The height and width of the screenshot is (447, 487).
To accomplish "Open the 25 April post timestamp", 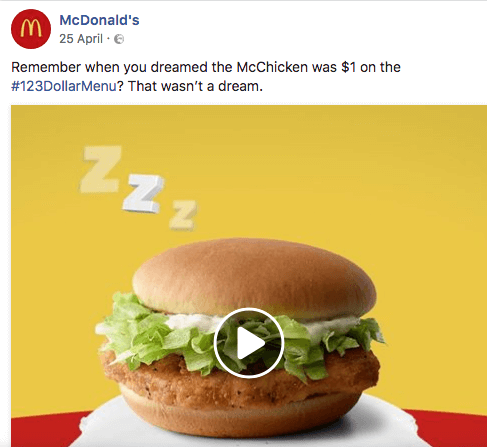I will tap(81, 39).
